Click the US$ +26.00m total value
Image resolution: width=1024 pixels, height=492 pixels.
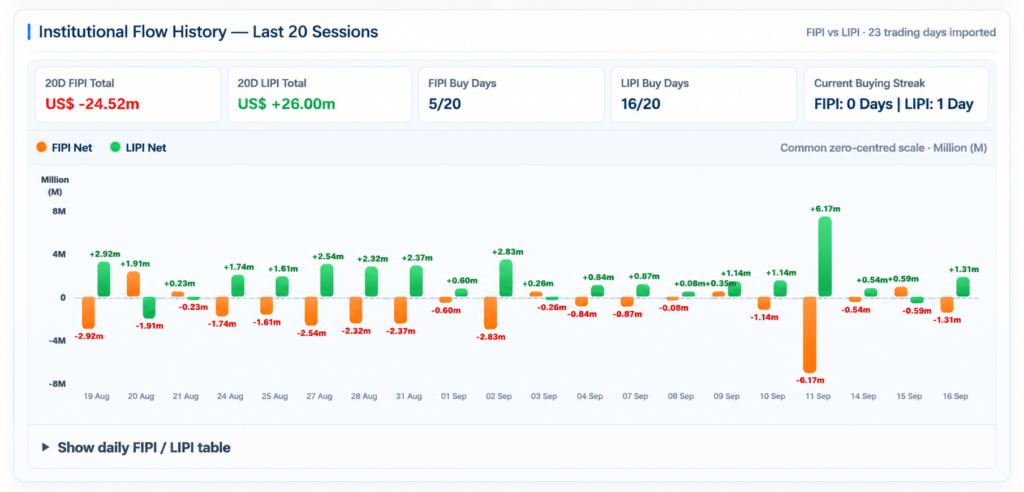[286, 104]
